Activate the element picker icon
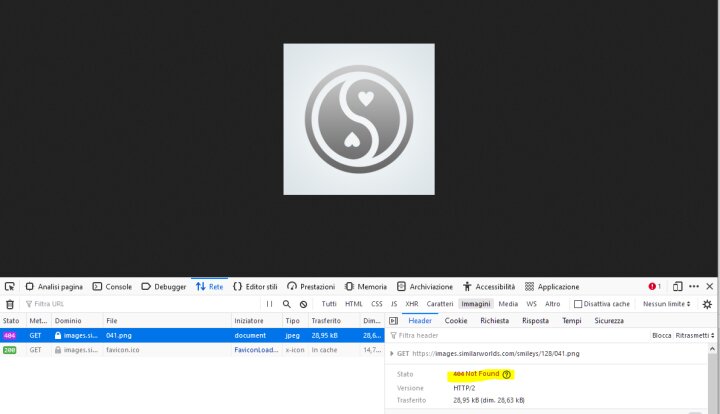The width and height of the screenshot is (720, 414). tap(10, 286)
